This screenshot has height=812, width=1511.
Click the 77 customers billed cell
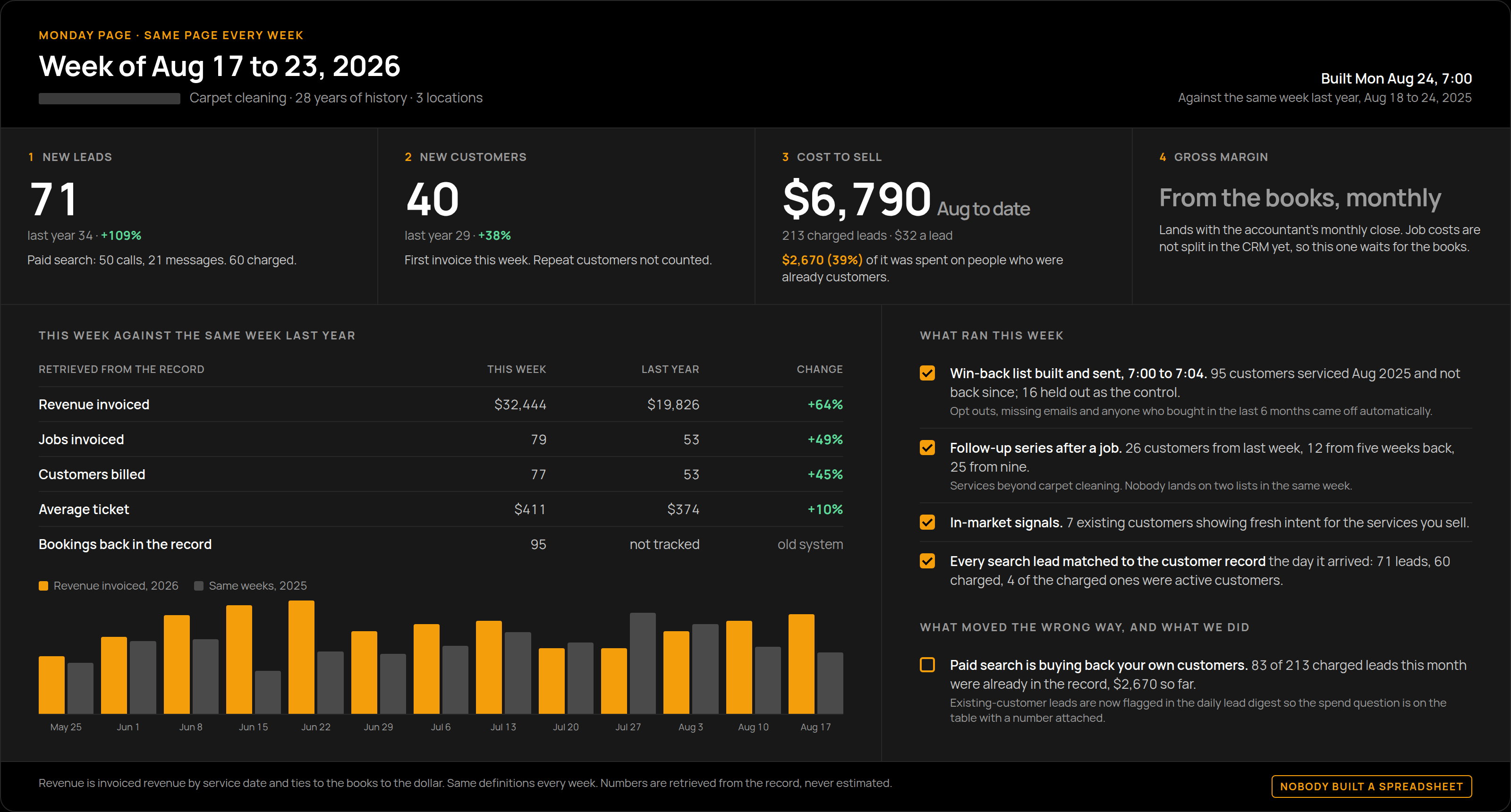pyautogui.click(x=538, y=474)
